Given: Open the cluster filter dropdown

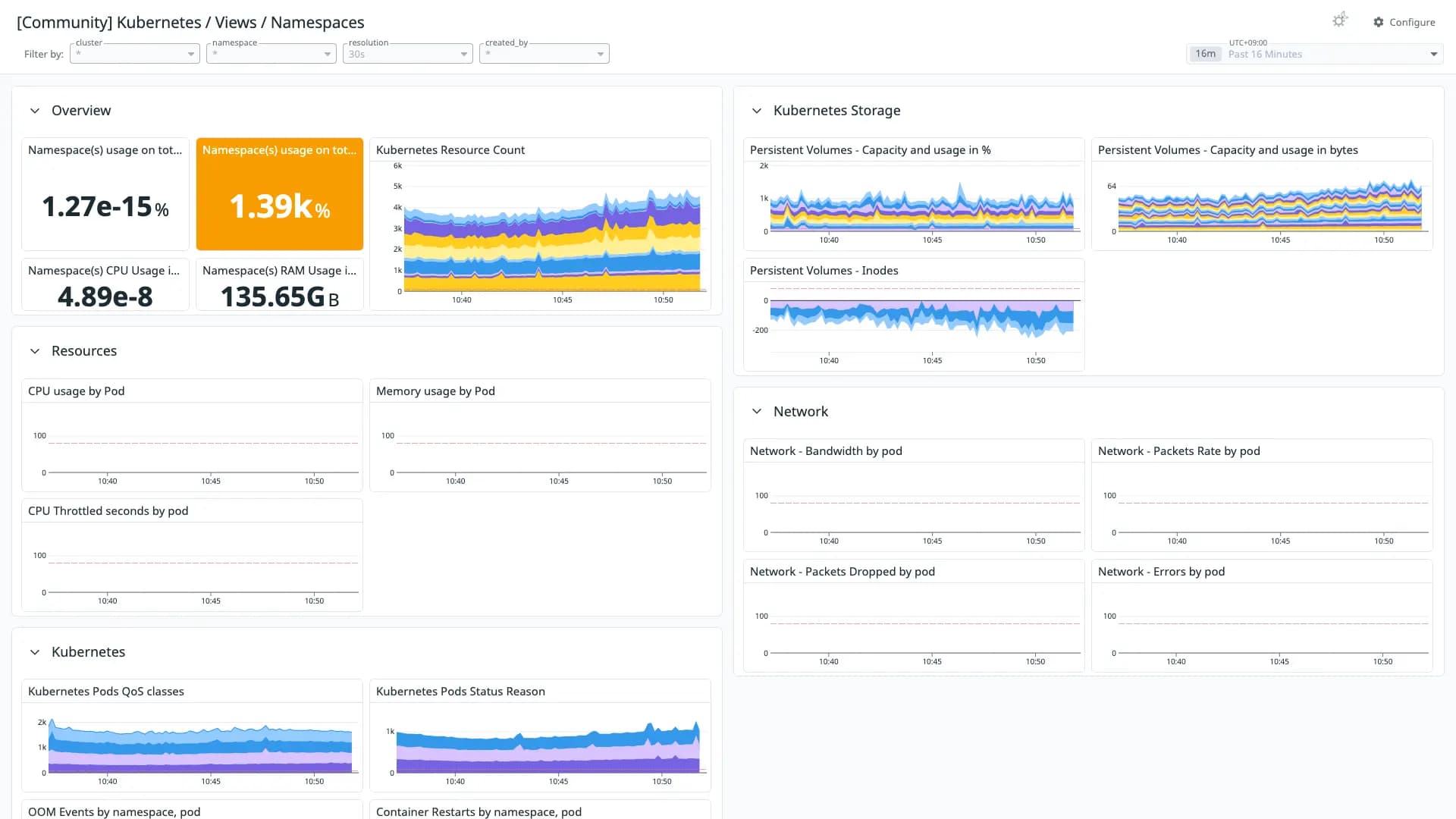Looking at the screenshot, I should (135, 53).
